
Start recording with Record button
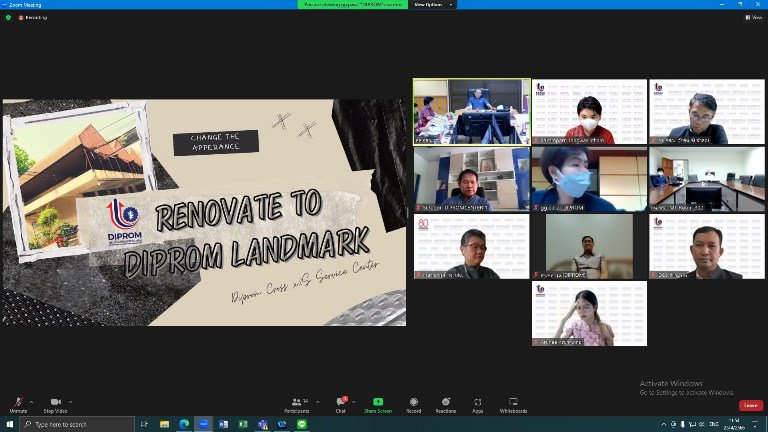tap(413, 405)
